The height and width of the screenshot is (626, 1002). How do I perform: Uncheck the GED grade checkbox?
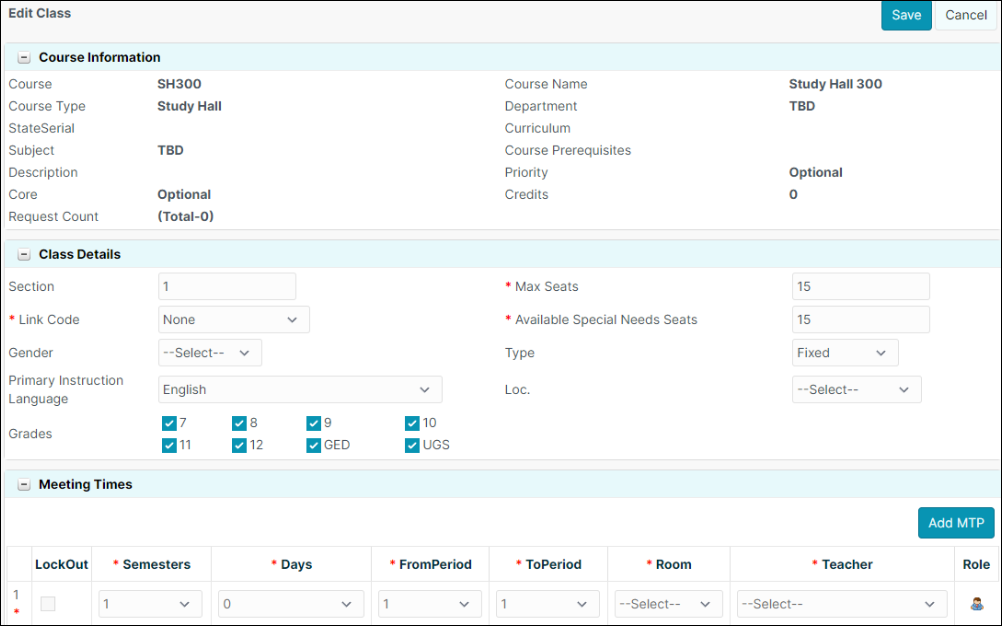pyautogui.click(x=313, y=445)
